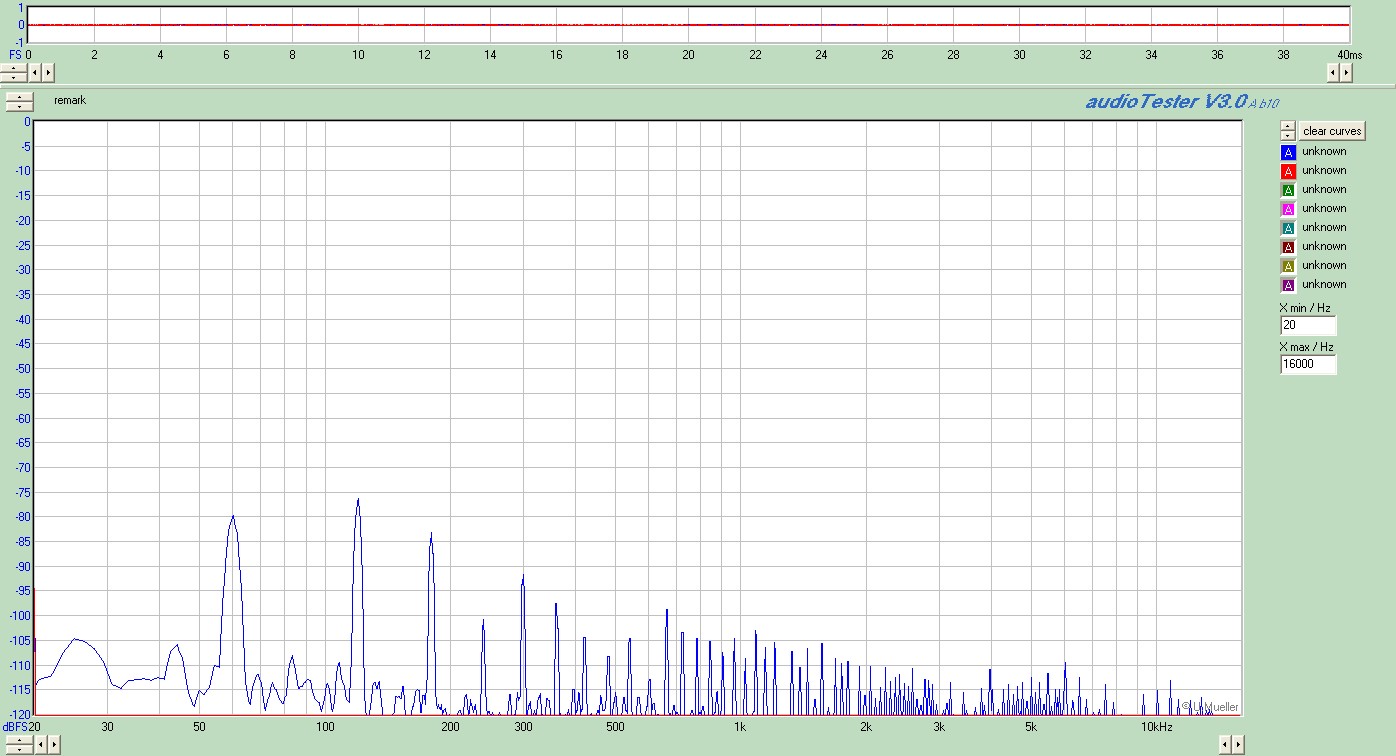Select the purple curve A icon
Image resolution: width=1396 pixels, height=756 pixels.
[x=1288, y=285]
